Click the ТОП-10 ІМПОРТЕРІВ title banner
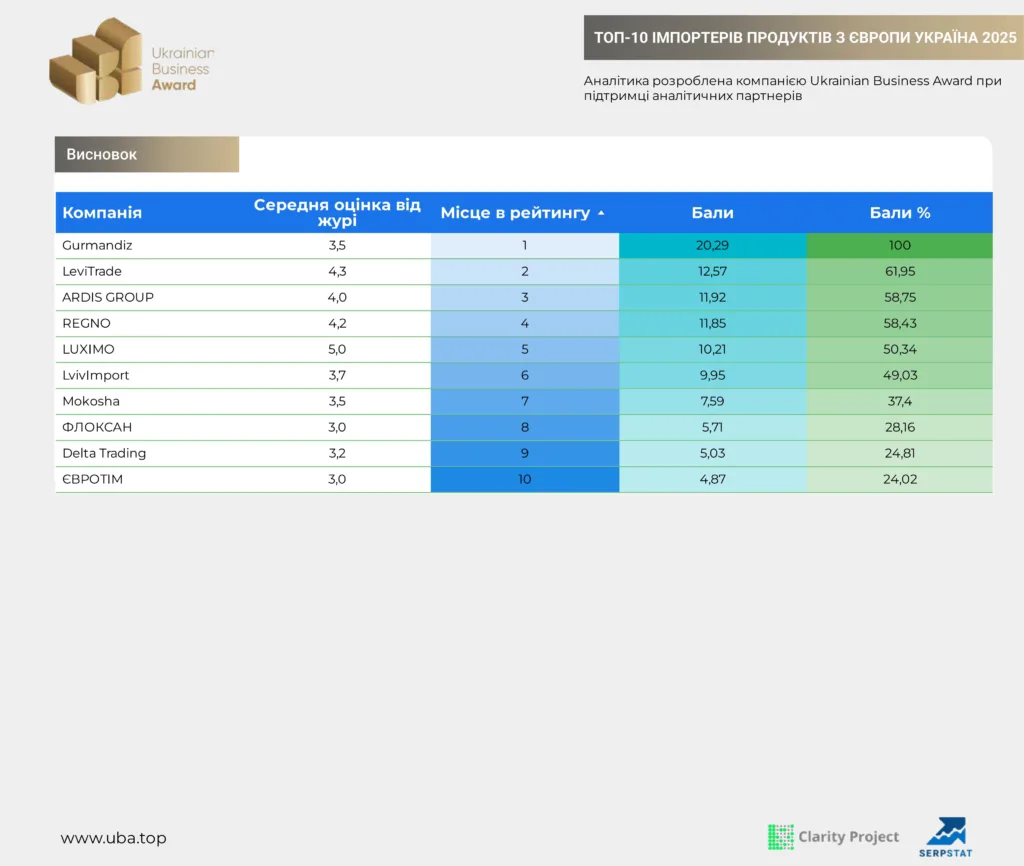The image size is (1024, 866). pos(804,38)
